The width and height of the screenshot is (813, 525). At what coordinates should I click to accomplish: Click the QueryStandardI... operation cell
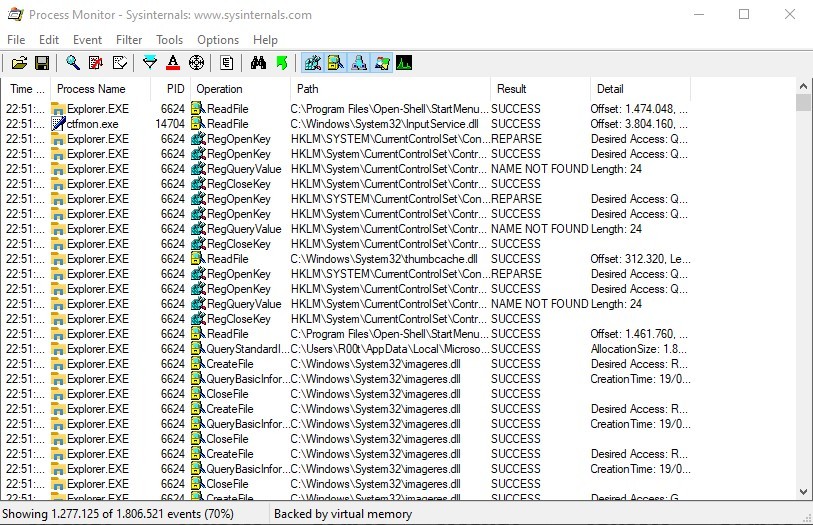pyautogui.click(x=247, y=349)
